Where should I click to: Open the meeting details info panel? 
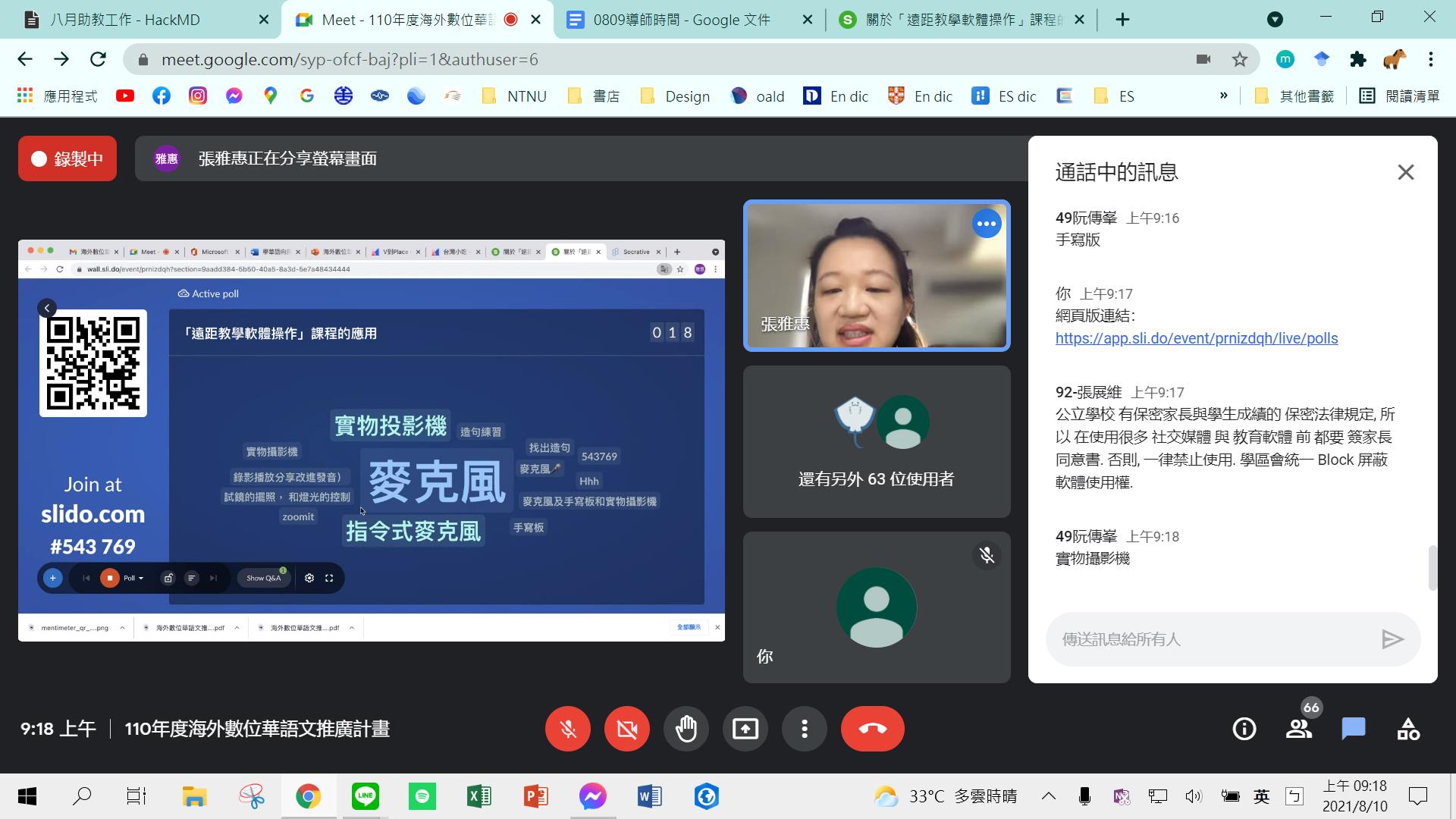pyautogui.click(x=1244, y=728)
